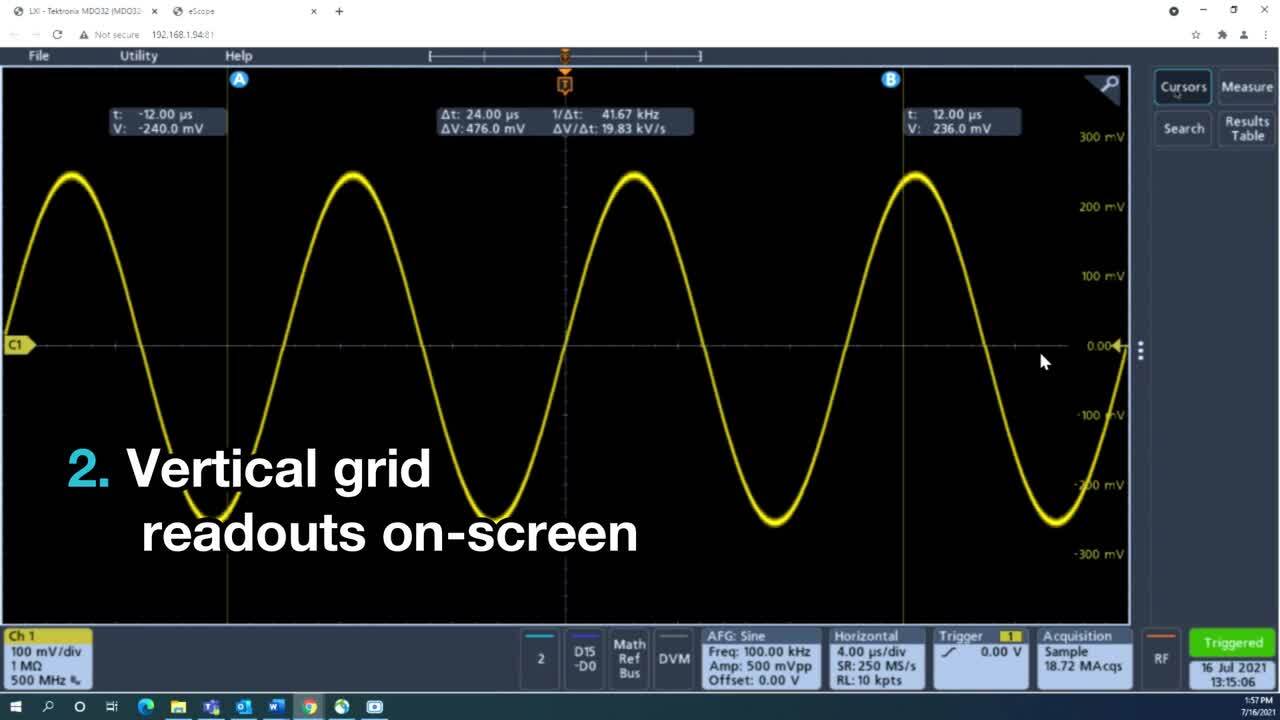The width and height of the screenshot is (1280, 720).
Task: Enable the RF channel
Action: click(1161, 658)
